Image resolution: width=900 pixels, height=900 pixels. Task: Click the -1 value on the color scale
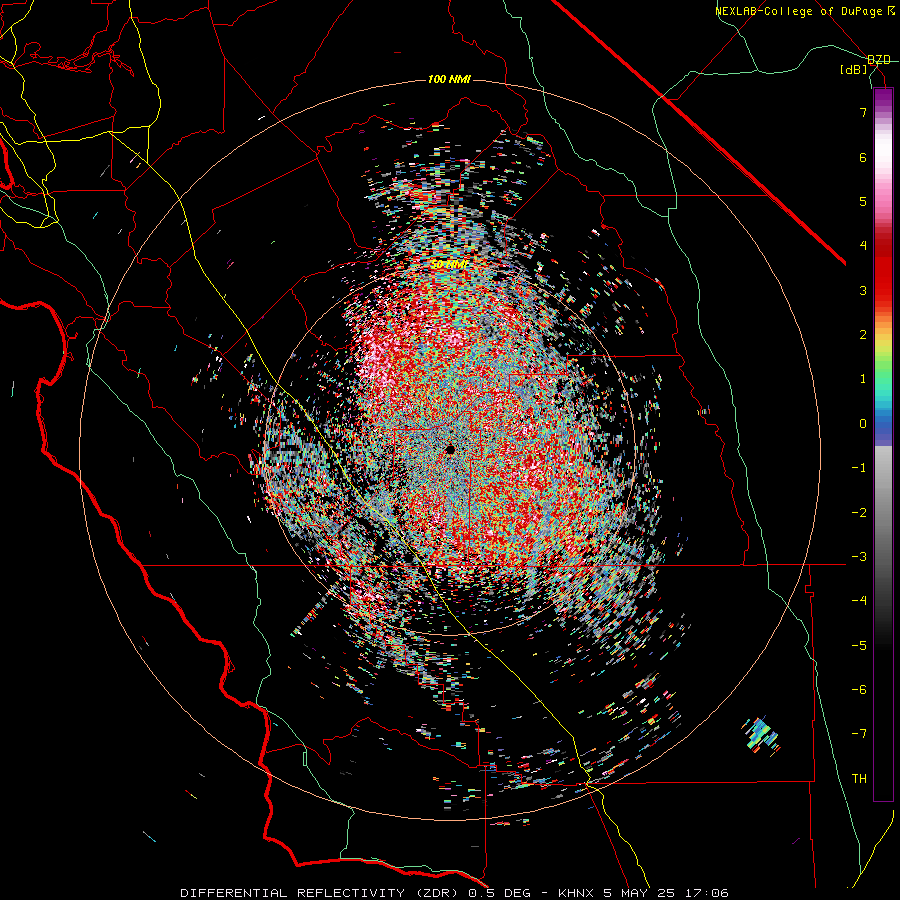pos(859,468)
